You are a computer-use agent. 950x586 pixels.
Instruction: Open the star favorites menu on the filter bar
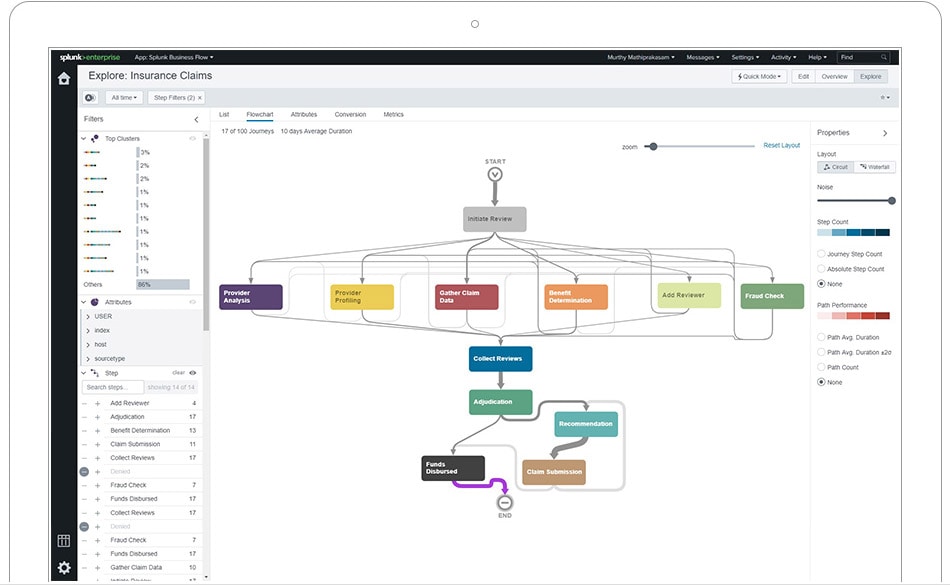tap(885, 98)
